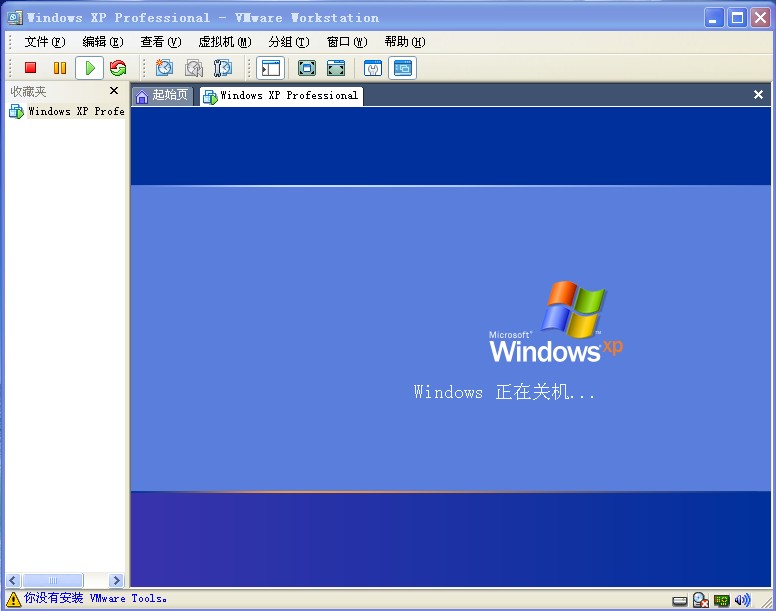Select Windows XP Professional in favorites list

point(68,112)
